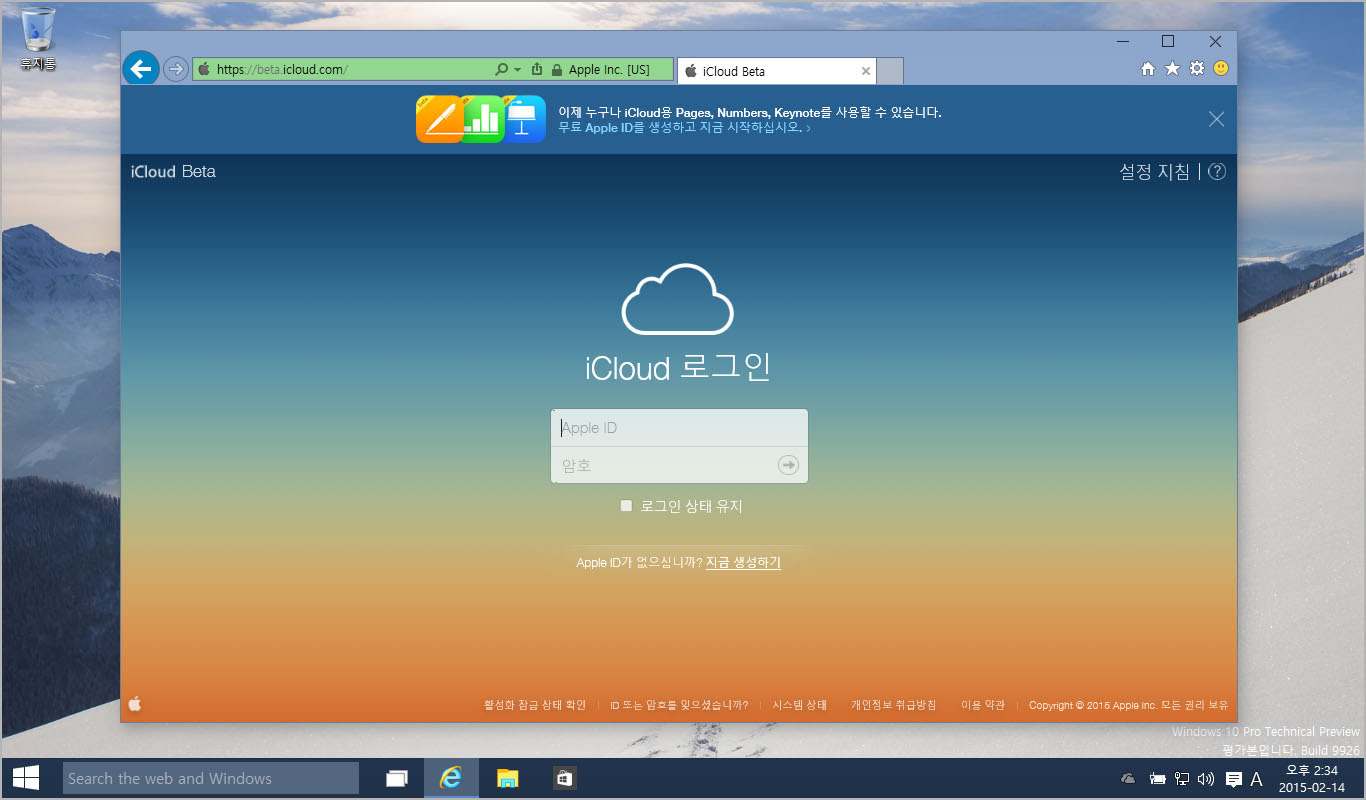This screenshot has height=800, width=1366.
Task: Open the notifications action center icon
Action: tap(1234, 779)
